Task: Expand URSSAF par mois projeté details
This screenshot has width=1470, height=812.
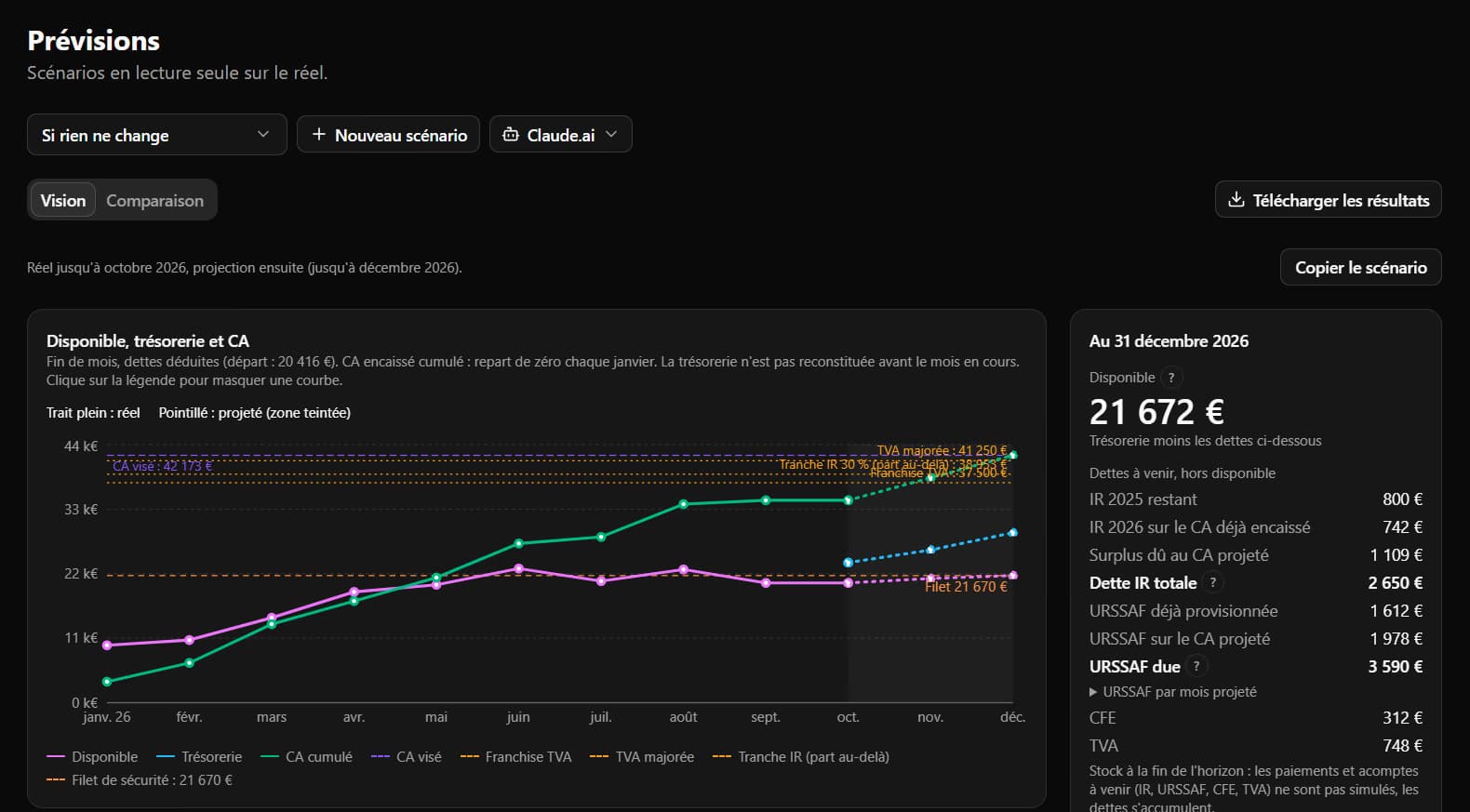Action: point(1173,692)
